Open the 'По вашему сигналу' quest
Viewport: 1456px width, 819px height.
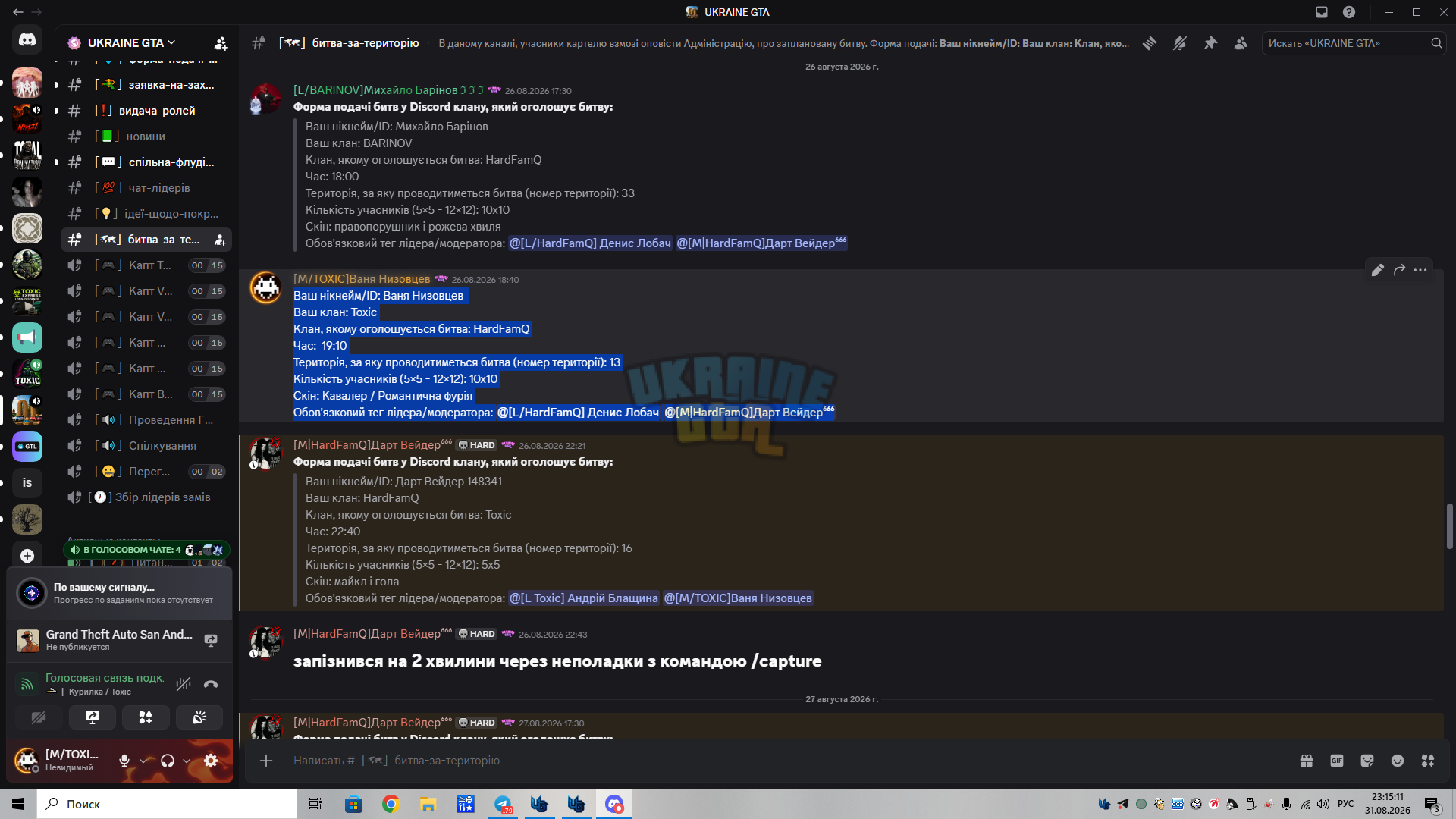tap(120, 593)
